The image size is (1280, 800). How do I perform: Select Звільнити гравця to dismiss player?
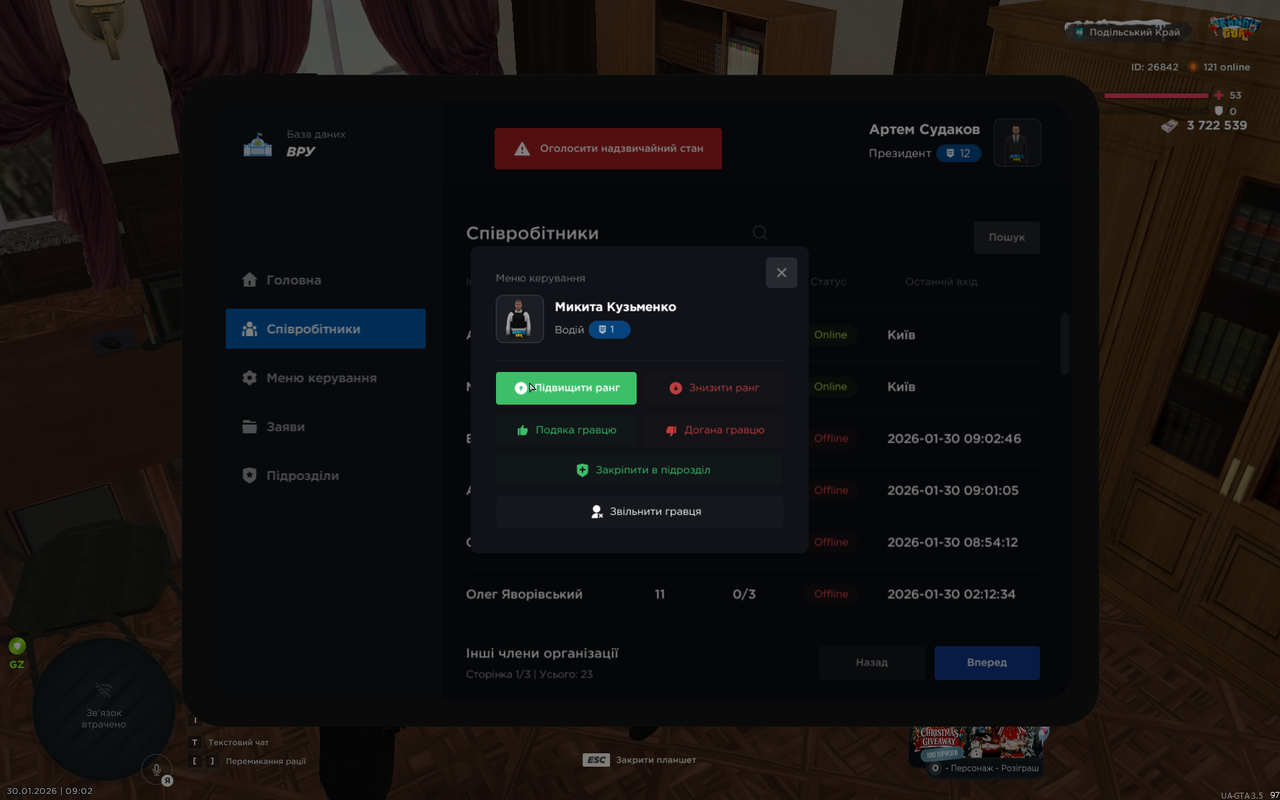pos(640,512)
